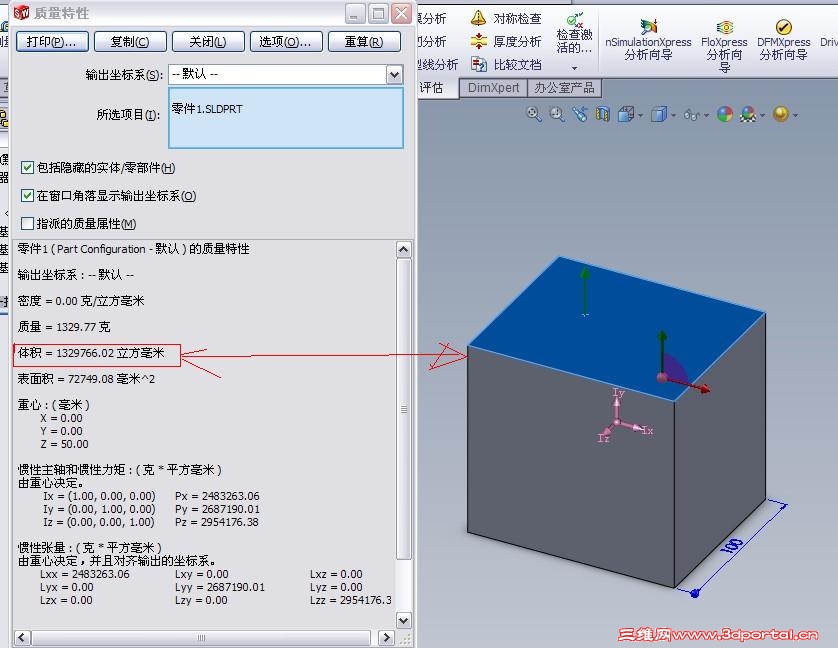Click the 密度 = 0.00 density line
Viewport: 838px width, 648px height.
coord(81,301)
